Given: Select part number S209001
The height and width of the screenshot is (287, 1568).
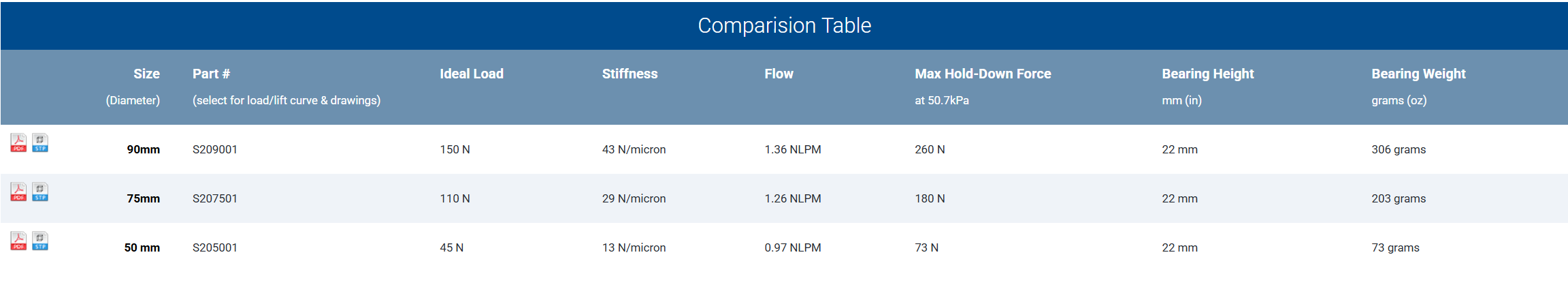Looking at the screenshot, I should [215, 149].
